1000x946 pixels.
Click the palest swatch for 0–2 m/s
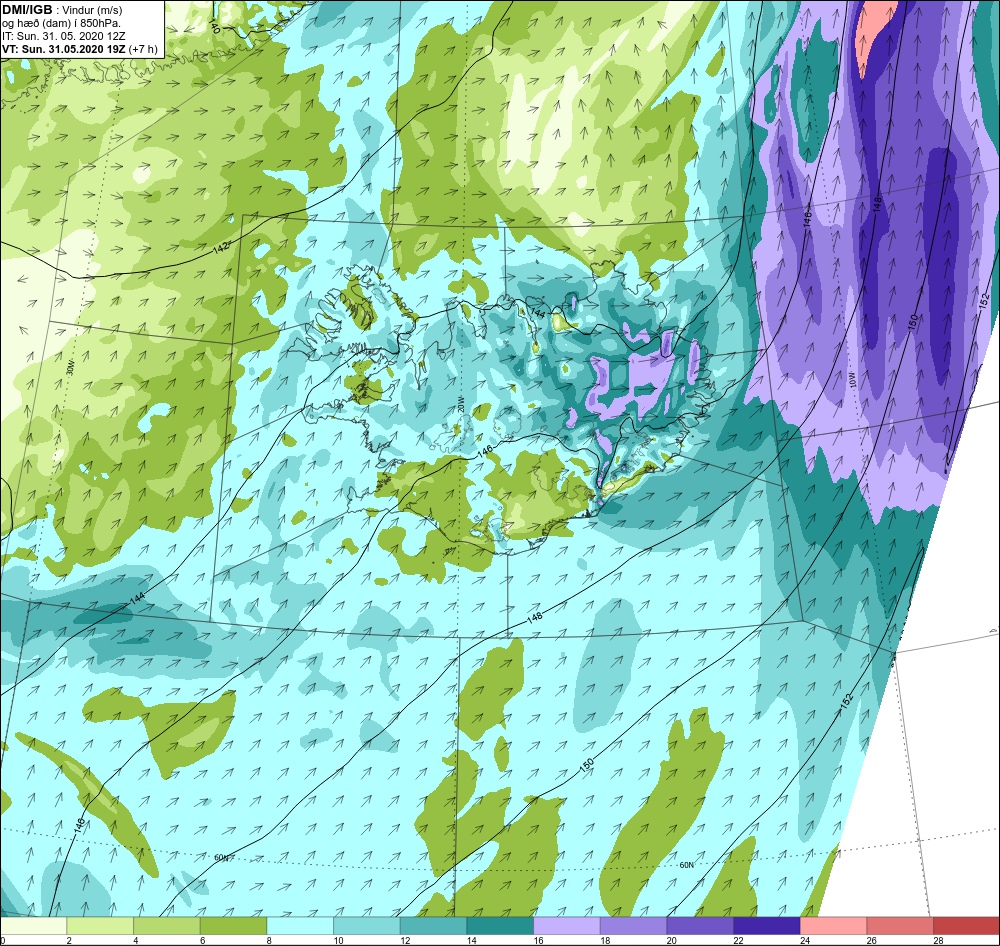[33, 926]
